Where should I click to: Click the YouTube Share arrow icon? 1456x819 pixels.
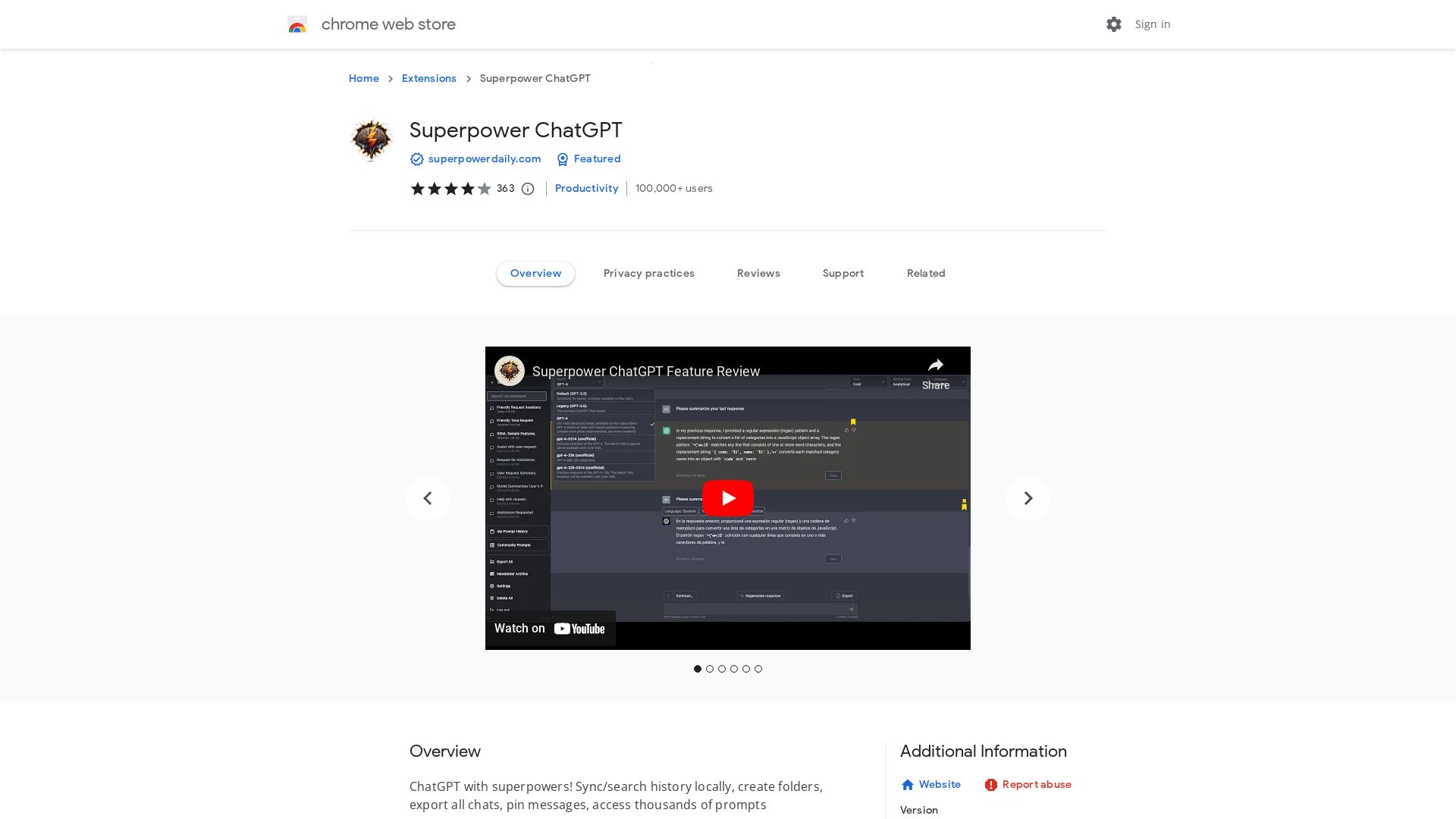pyautogui.click(x=935, y=366)
